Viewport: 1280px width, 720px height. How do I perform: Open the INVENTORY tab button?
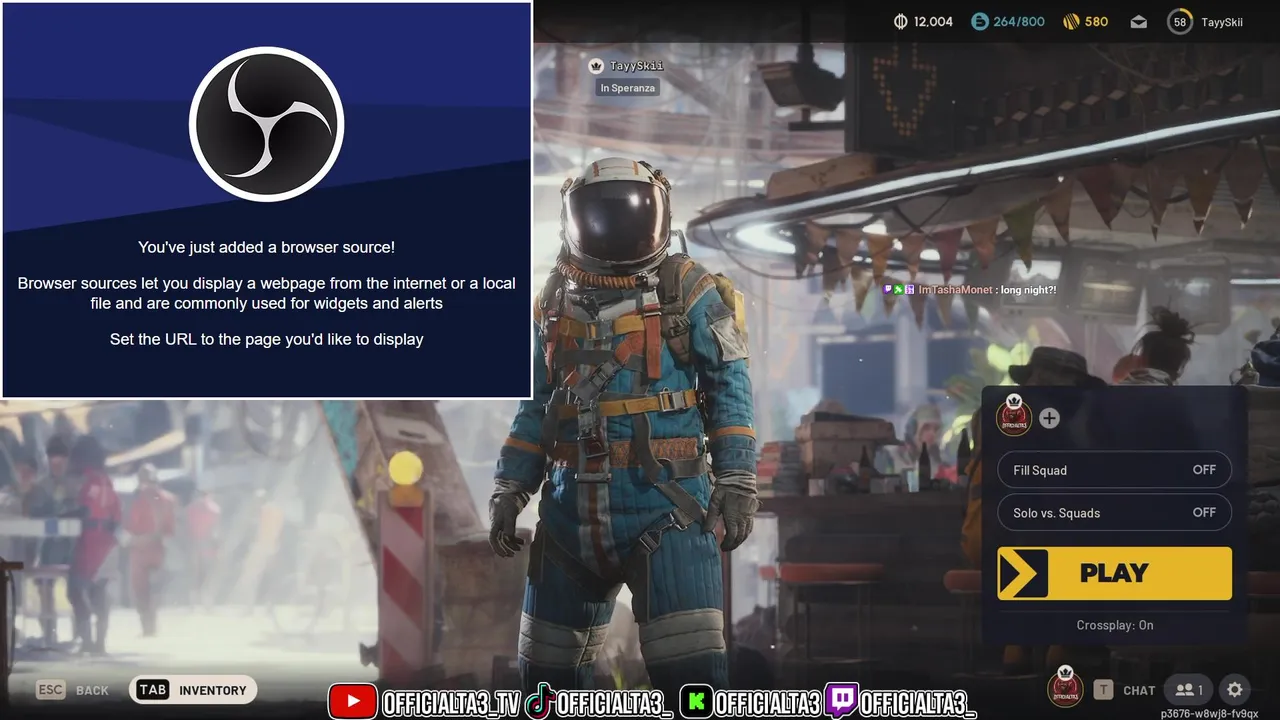194,690
